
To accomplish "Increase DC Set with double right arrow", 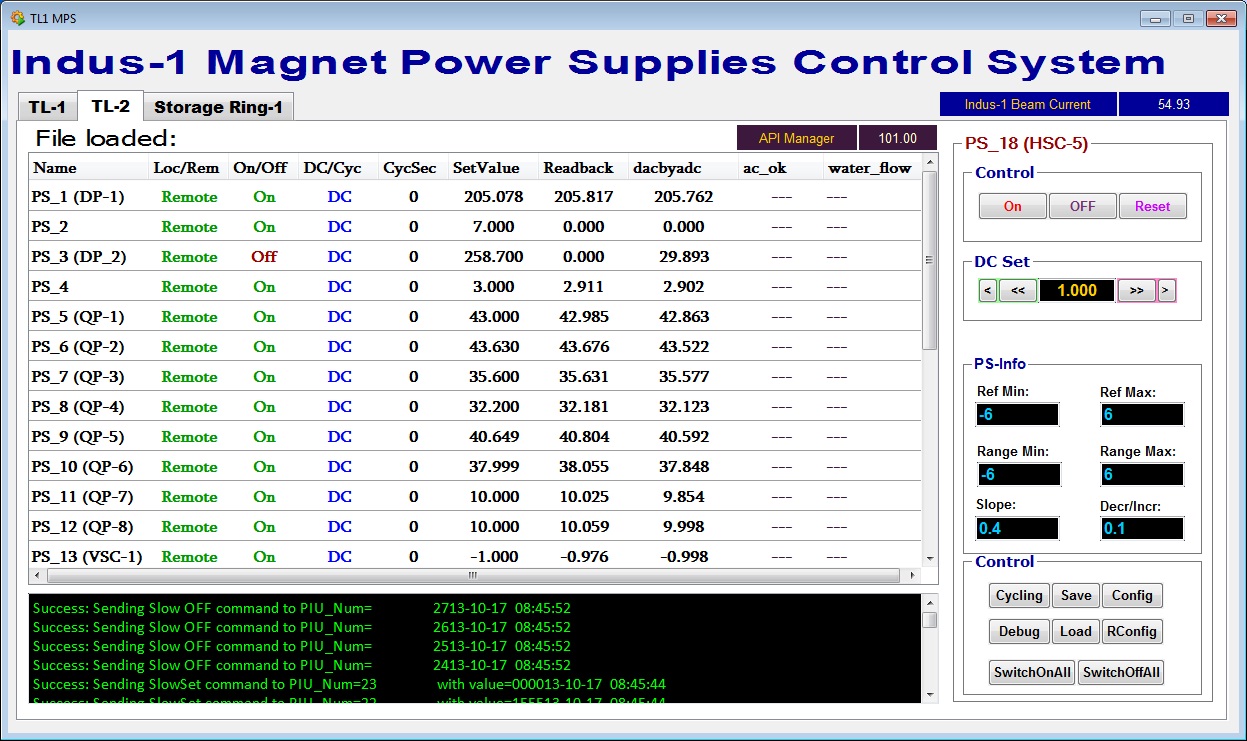I will (x=1136, y=291).
